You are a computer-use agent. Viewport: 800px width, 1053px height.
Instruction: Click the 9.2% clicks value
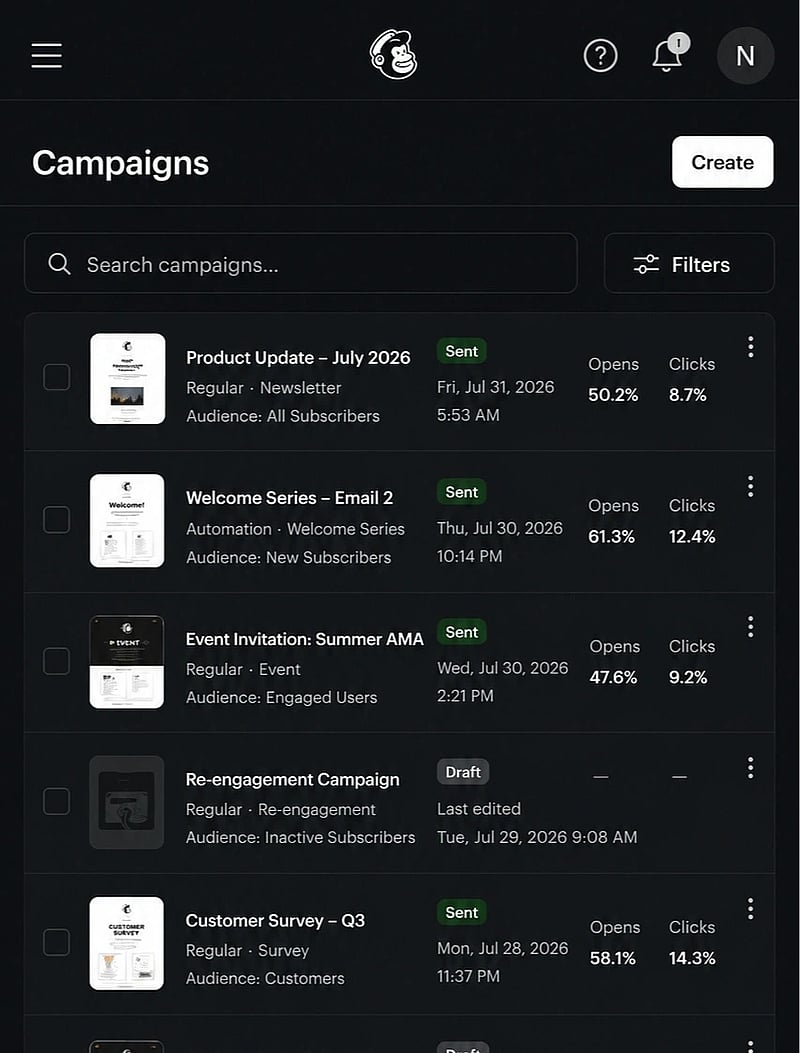coord(688,678)
